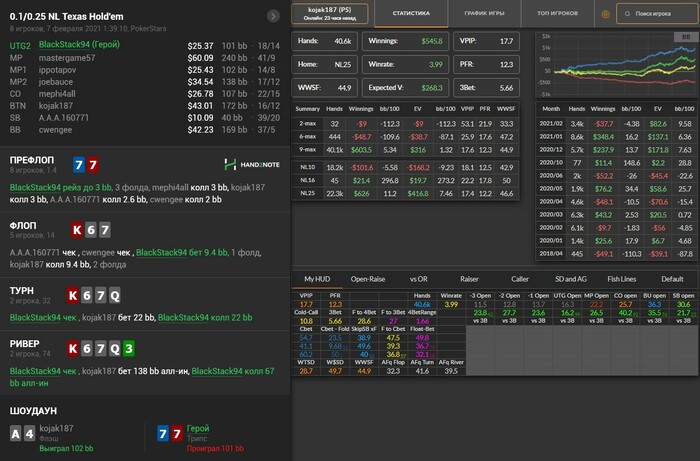Click the next-hand arrow beside the game title

pyautogui.click(x=273, y=17)
